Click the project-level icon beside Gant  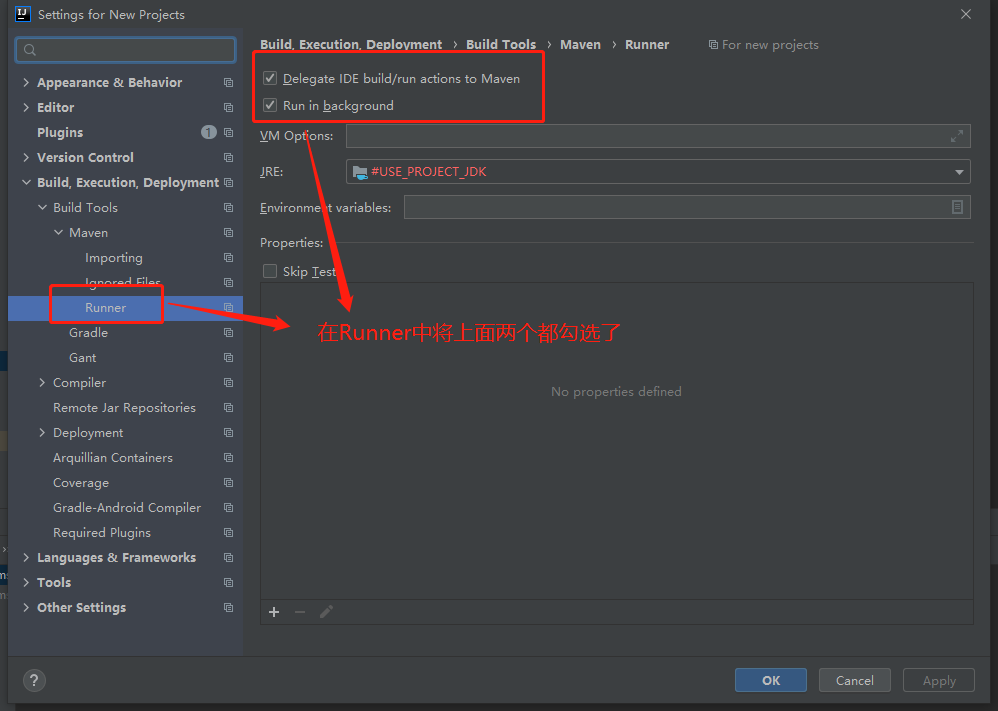point(228,358)
